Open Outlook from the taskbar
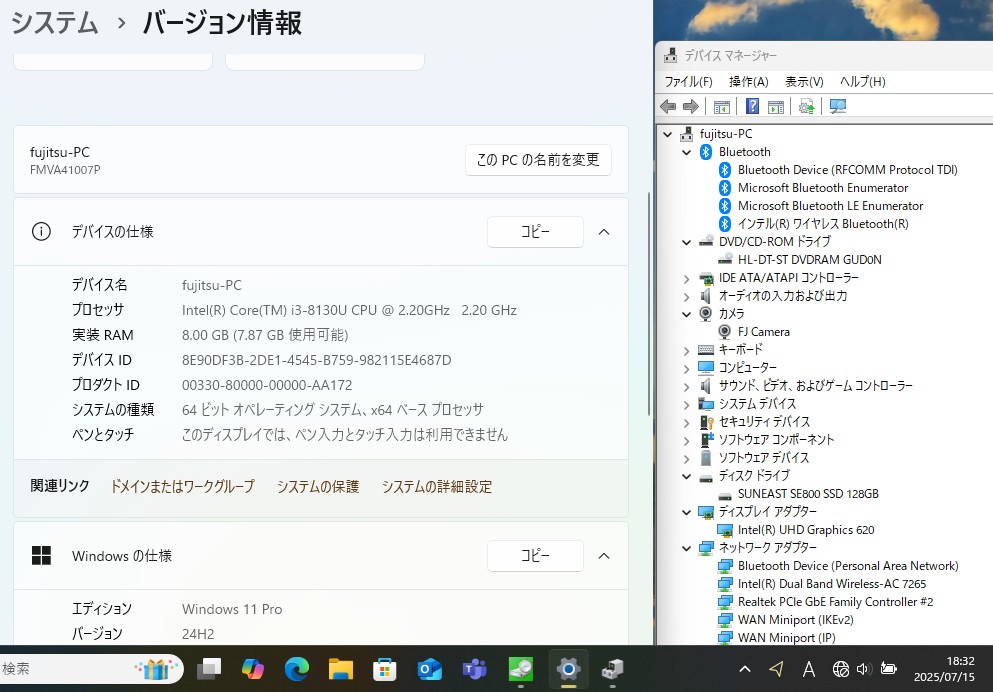 pyautogui.click(x=429, y=669)
